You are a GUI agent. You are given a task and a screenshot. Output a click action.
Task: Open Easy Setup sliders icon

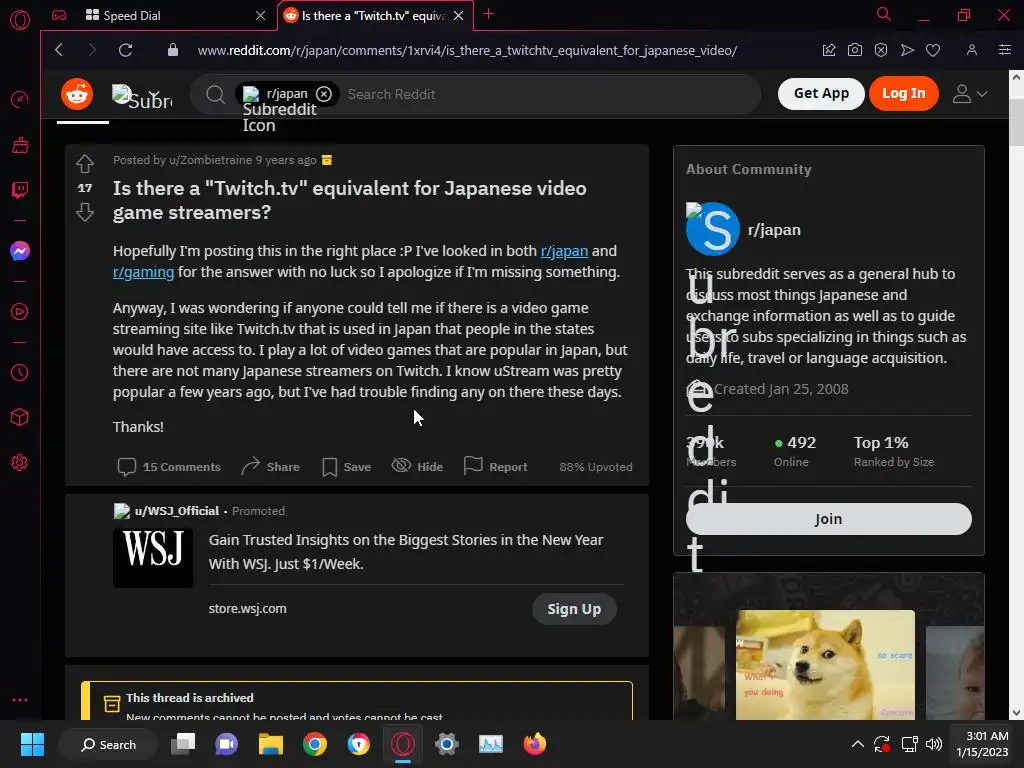coord(1004,50)
